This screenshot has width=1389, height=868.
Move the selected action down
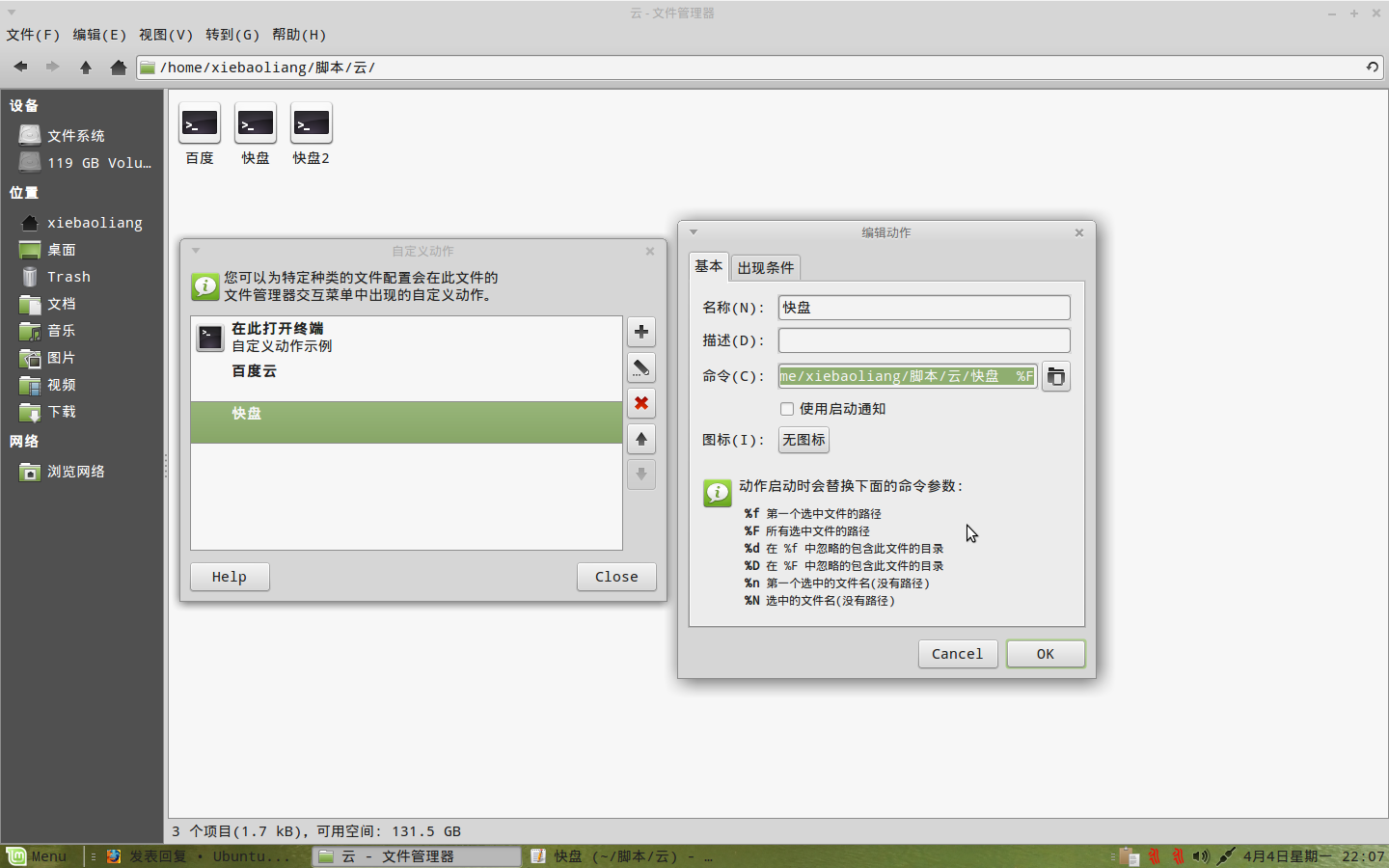[641, 475]
